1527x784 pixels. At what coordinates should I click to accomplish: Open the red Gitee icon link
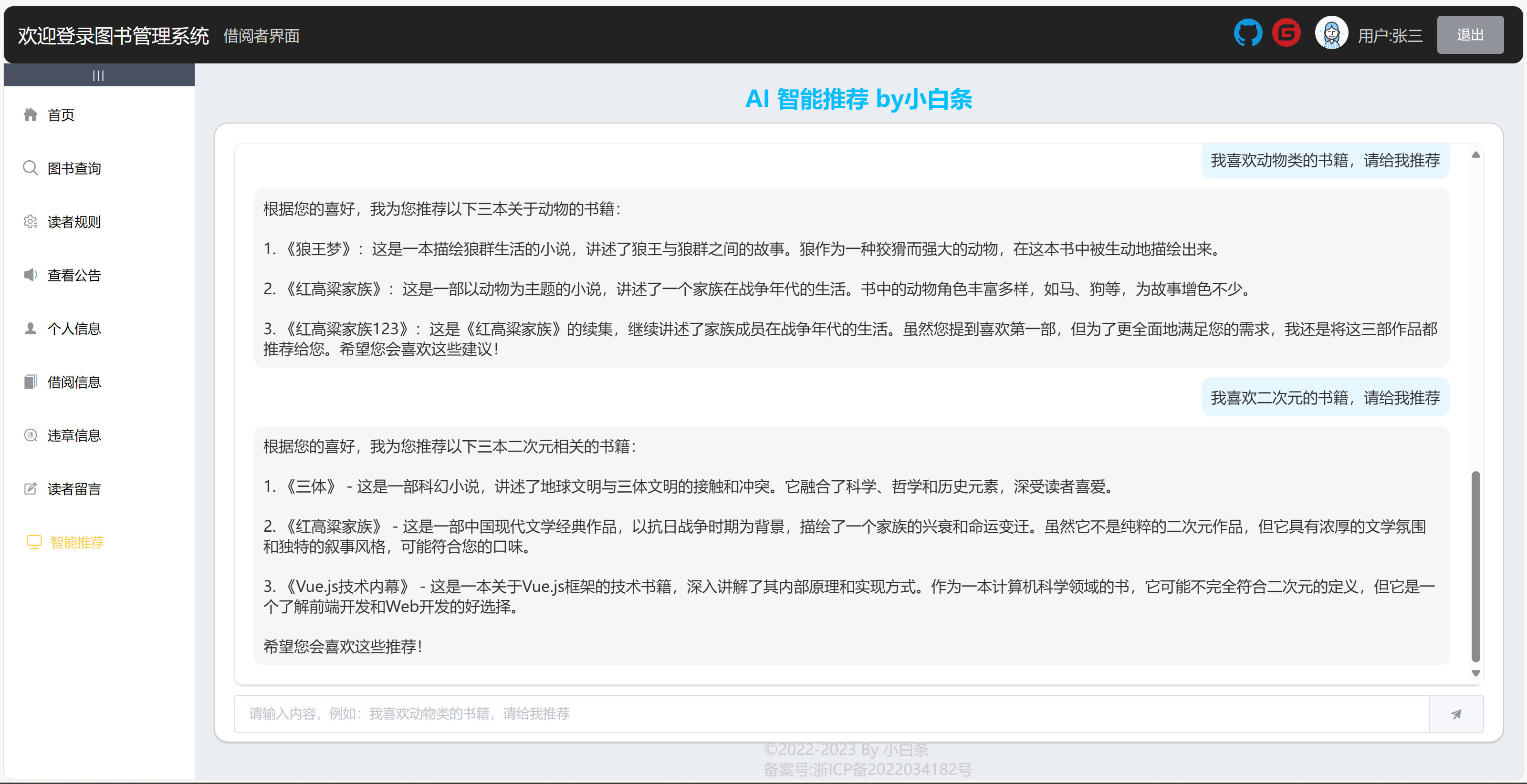click(x=1286, y=33)
